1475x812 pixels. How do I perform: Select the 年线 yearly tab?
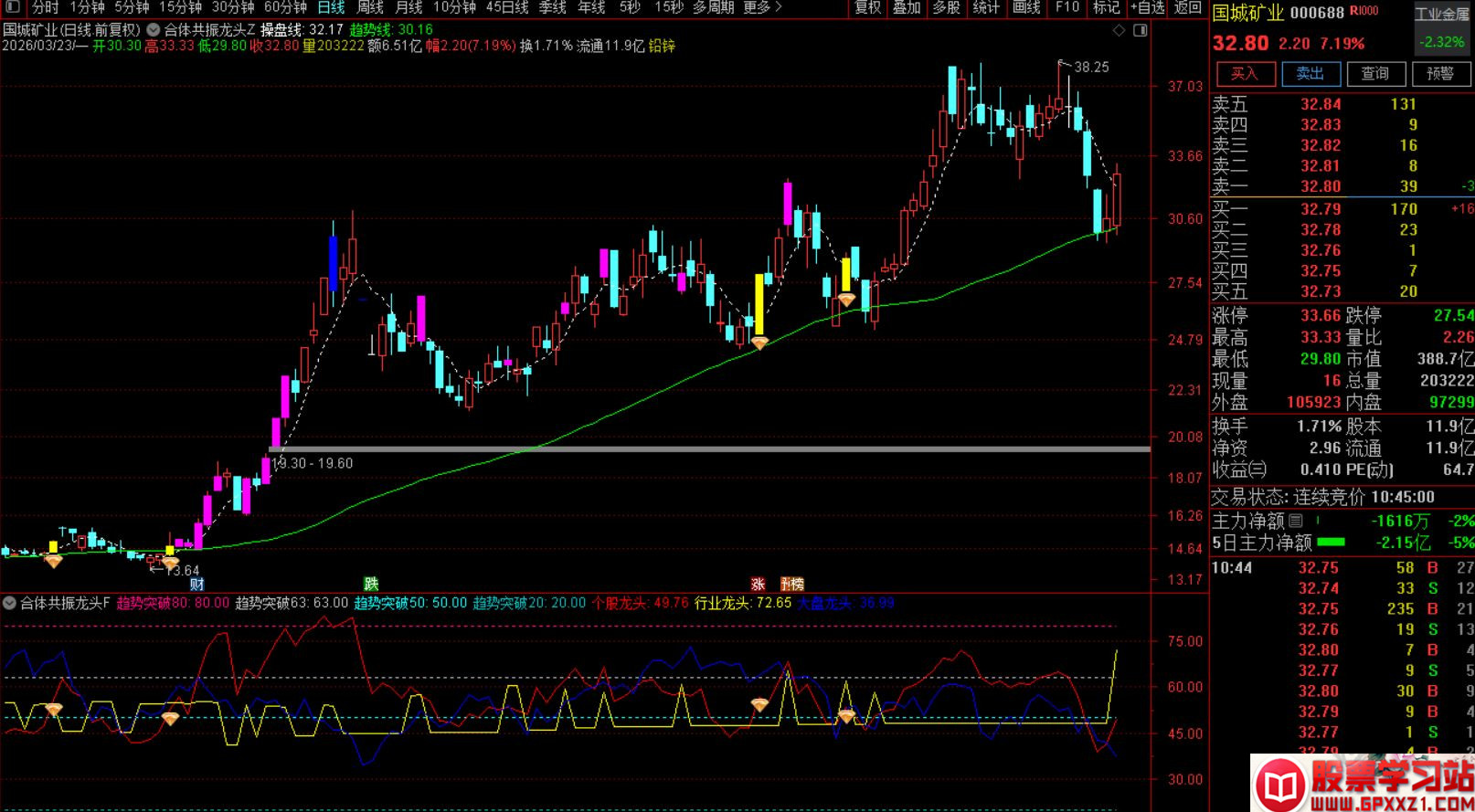click(591, 7)
